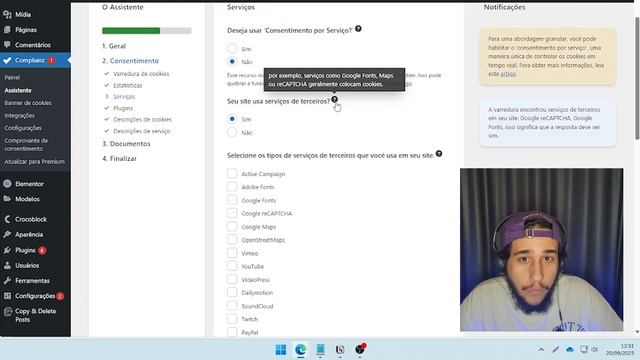Click help icon beside 'serviços de terceiros?'
The image size is (640, 360).
pos(334,99)
